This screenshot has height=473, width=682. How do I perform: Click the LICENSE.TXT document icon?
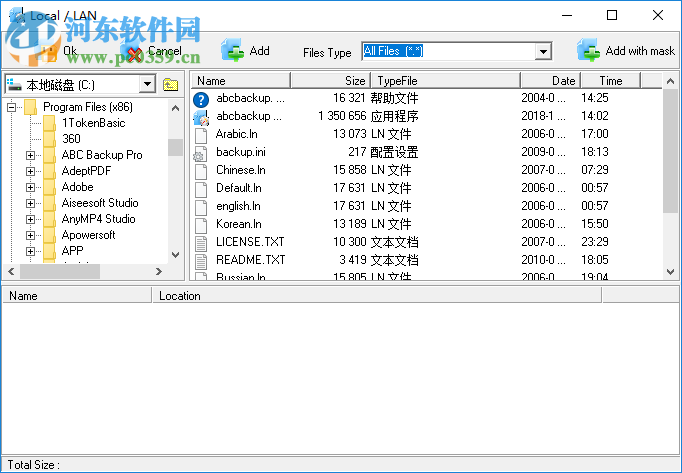(x=201, y=243)
